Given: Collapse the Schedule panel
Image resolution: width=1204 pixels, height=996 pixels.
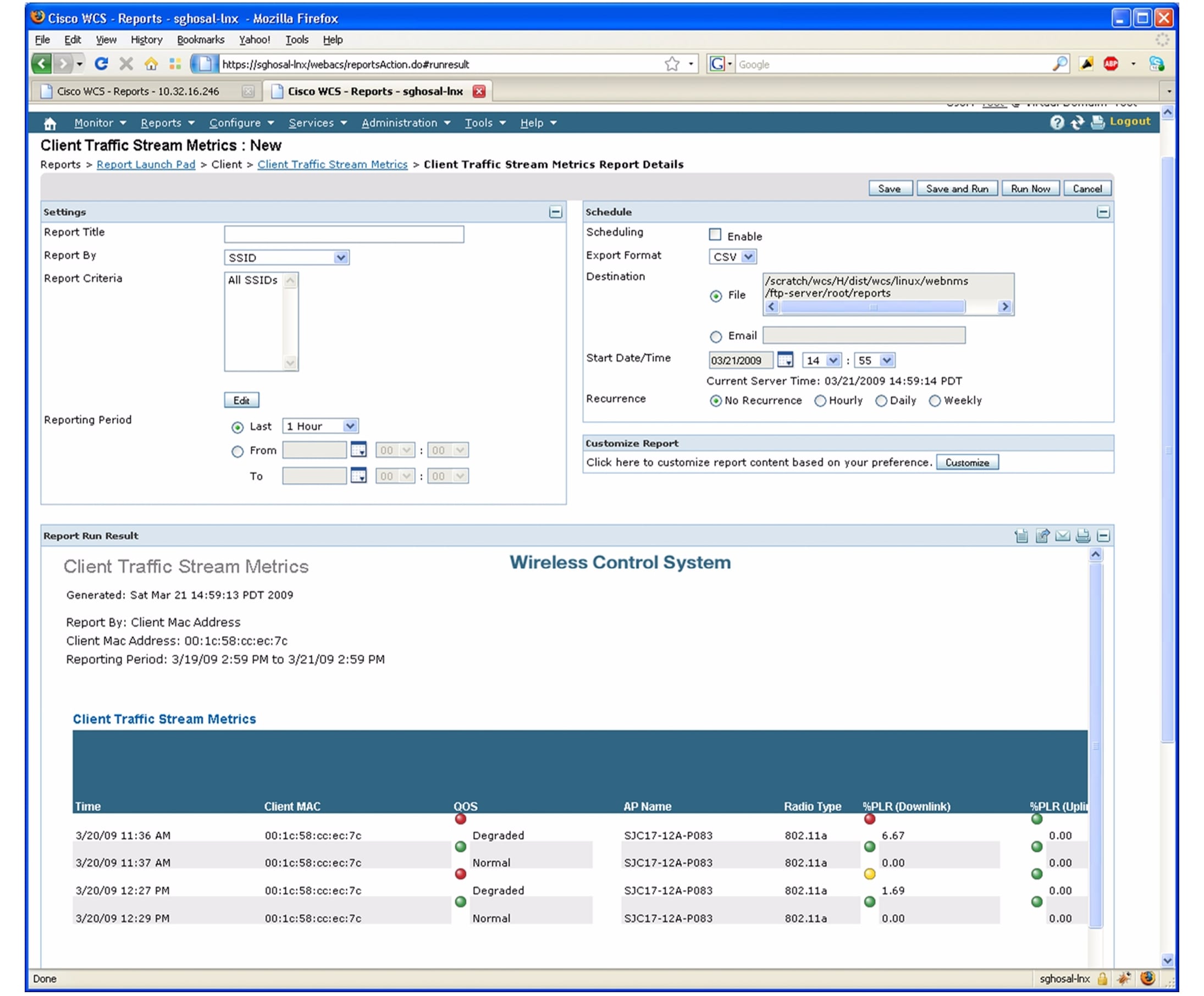Looking at the screenshot, I should (1104, 212).
